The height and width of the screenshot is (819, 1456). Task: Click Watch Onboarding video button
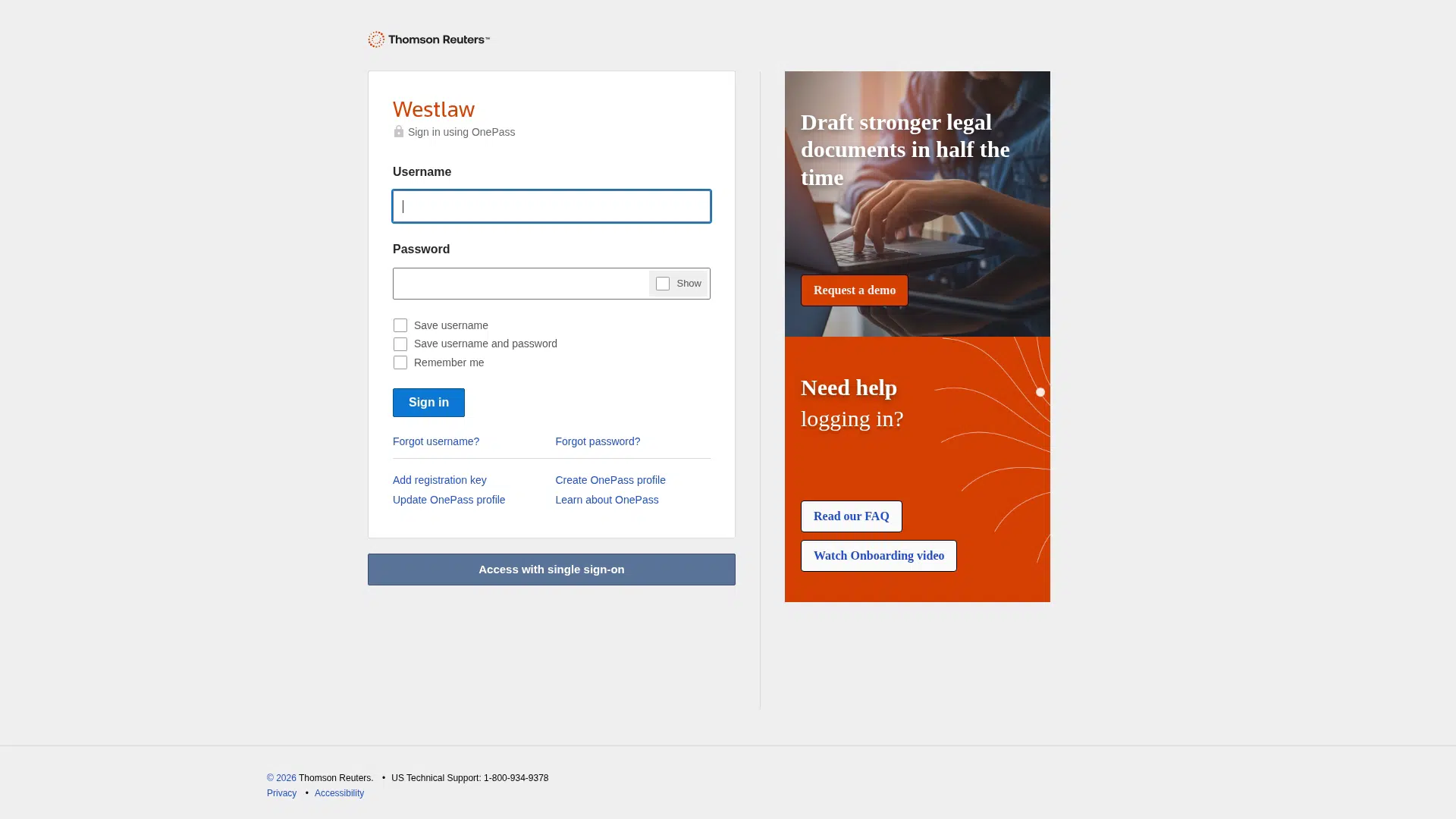click(x=879, y=556)
